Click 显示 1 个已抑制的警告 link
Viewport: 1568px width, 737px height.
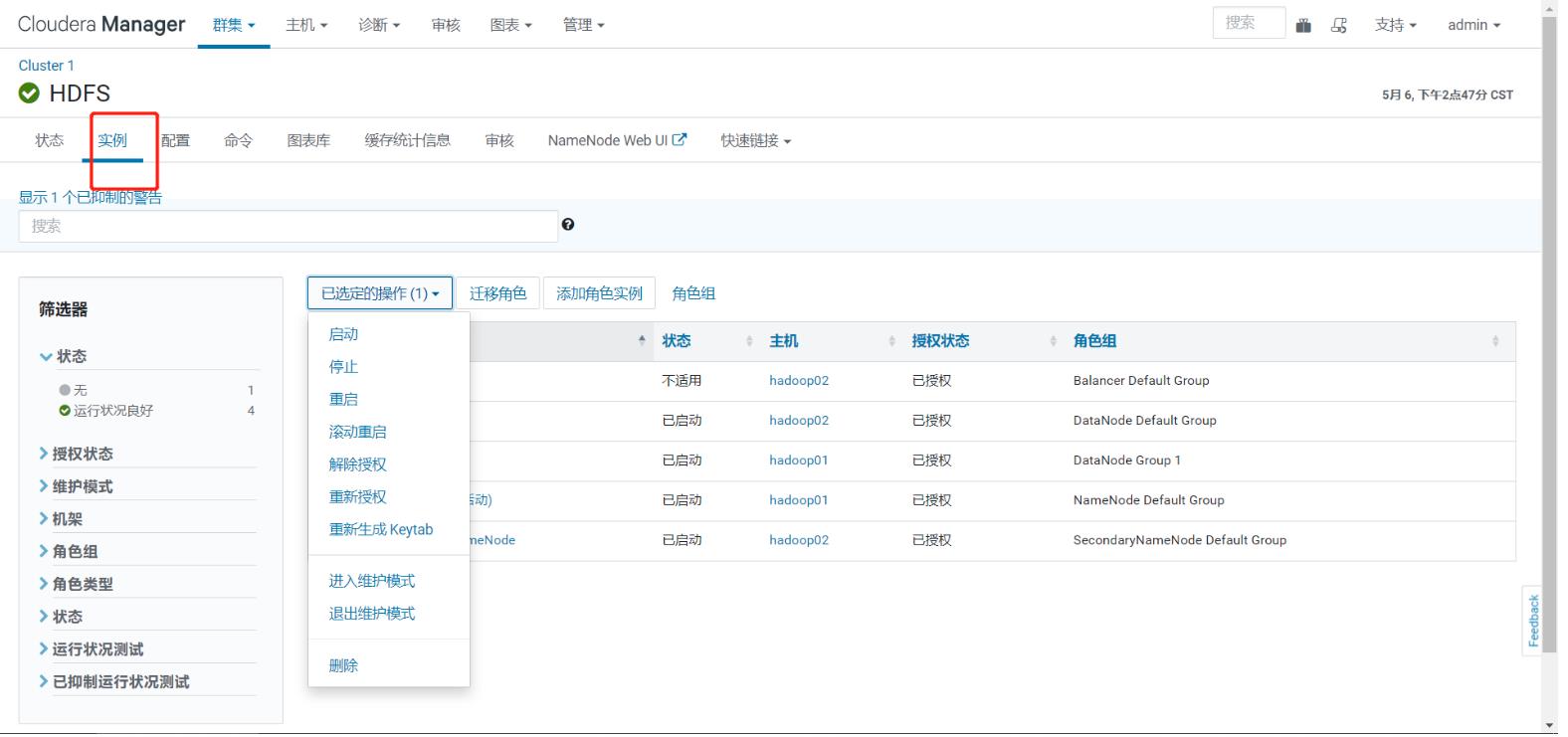[x=91, y=198]
